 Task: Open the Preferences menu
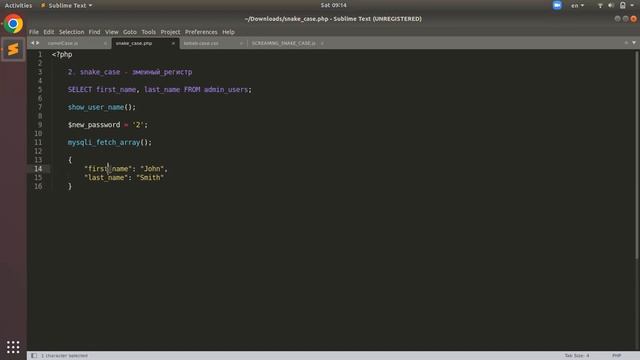pyautogui.click(x=201, y=32)
